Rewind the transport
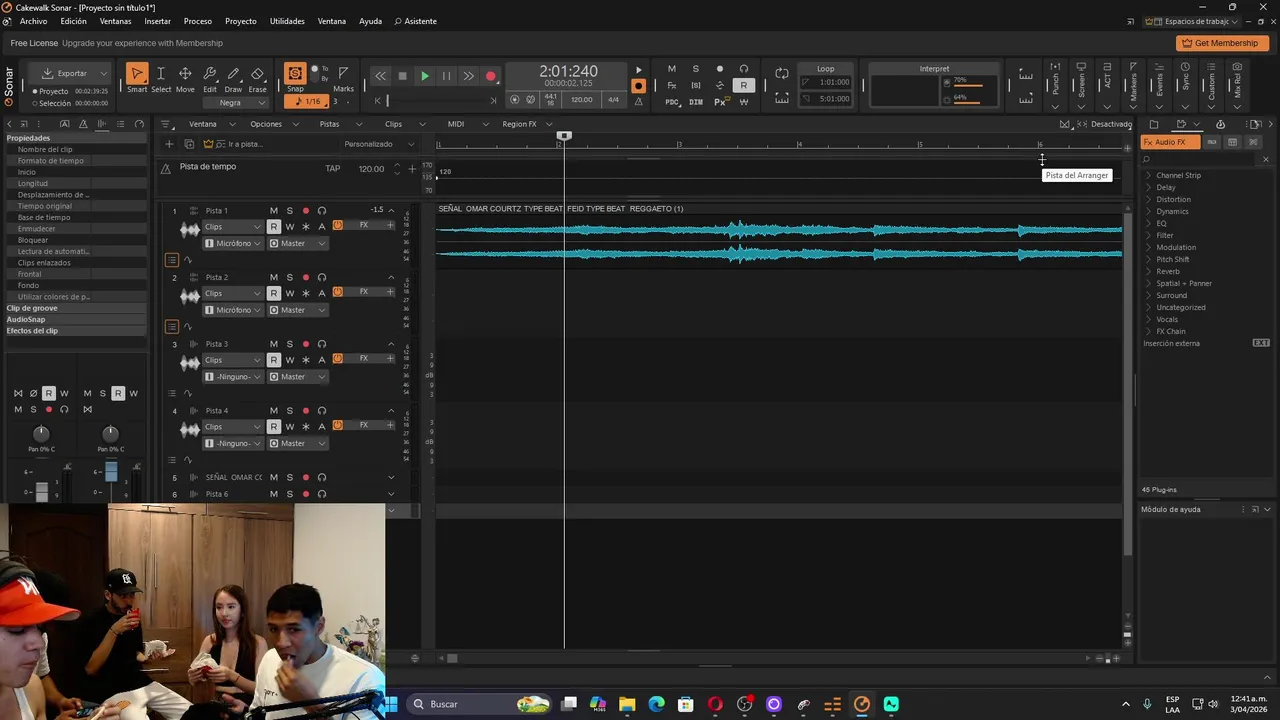This screenshot has height=720, width=1280. (x=380, y=76)
